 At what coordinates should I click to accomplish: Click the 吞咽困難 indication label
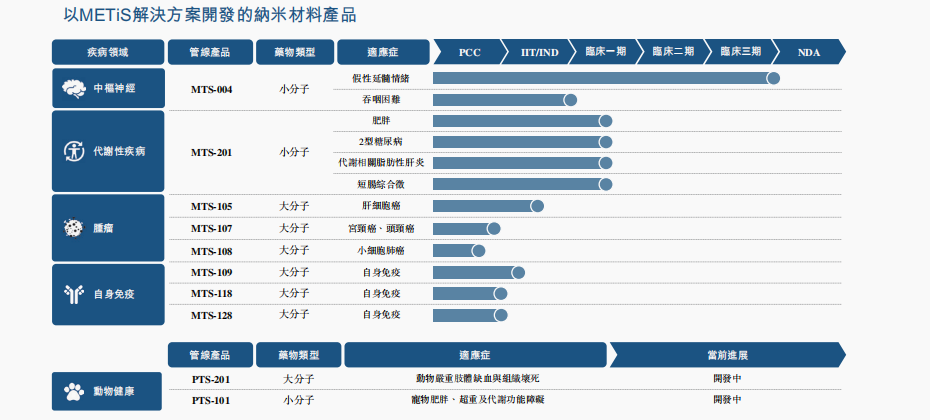tap(381, 100)
